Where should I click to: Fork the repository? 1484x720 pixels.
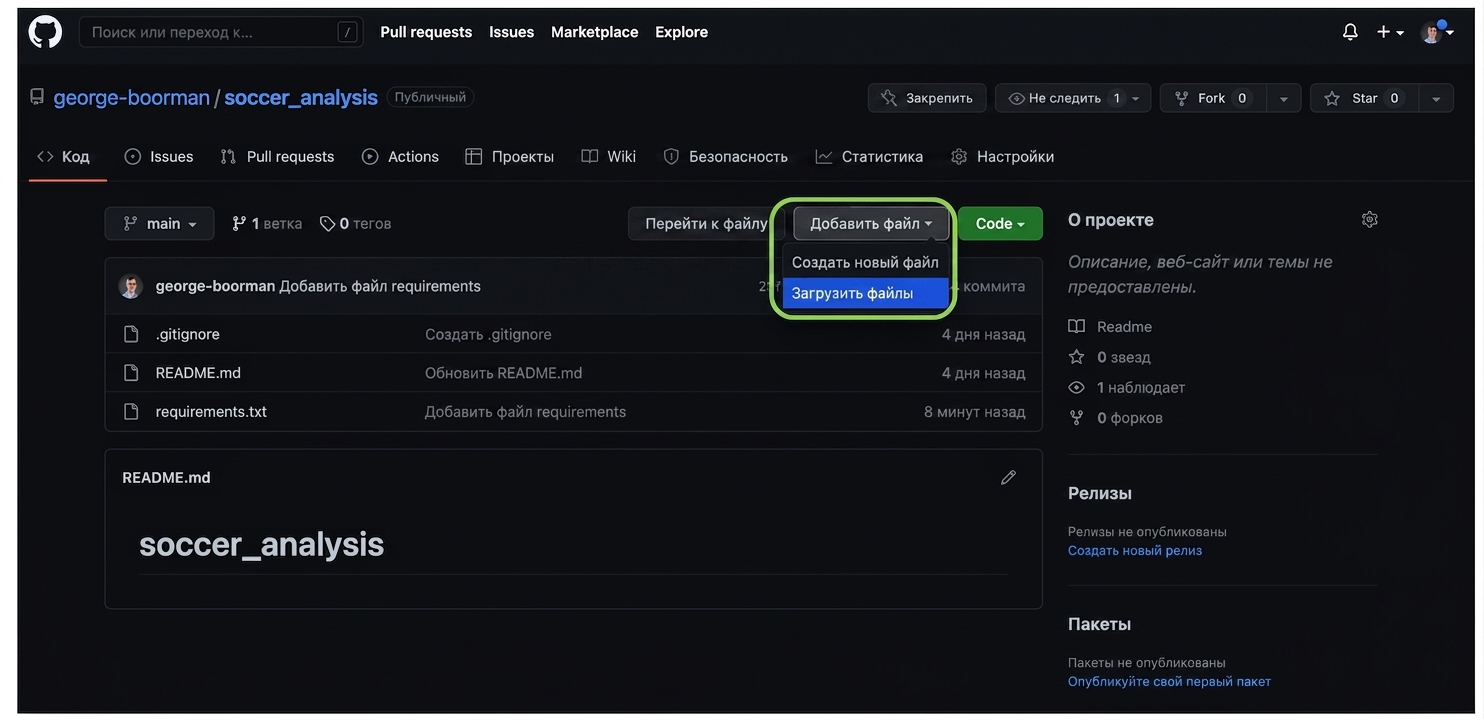[1213, 98]
